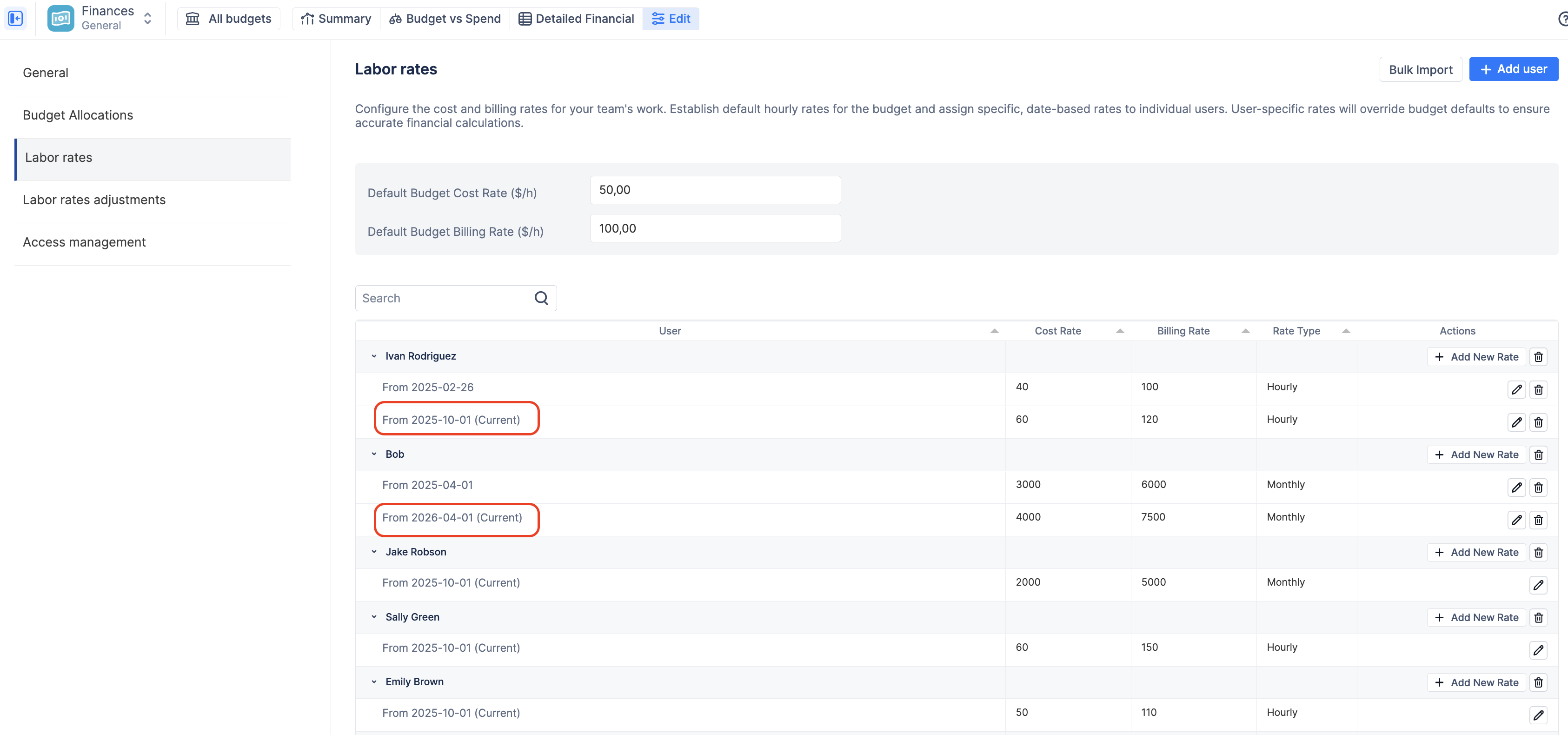
Task: Click pencil icon for Jake Robson's rate
Action: pos(1538,585)
